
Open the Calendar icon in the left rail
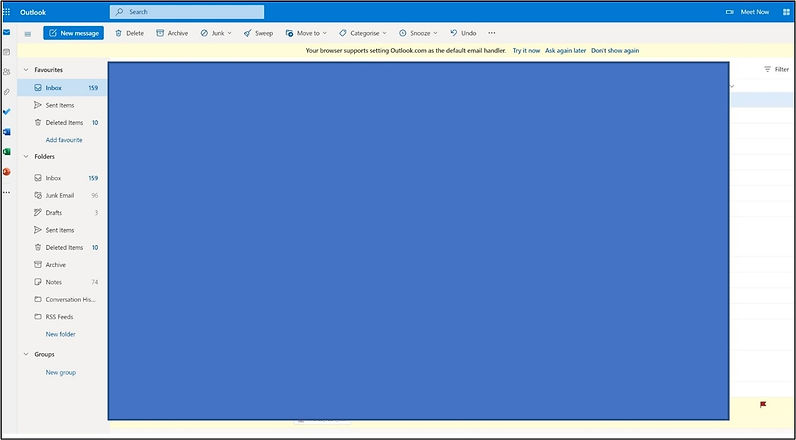pos(7,52)
